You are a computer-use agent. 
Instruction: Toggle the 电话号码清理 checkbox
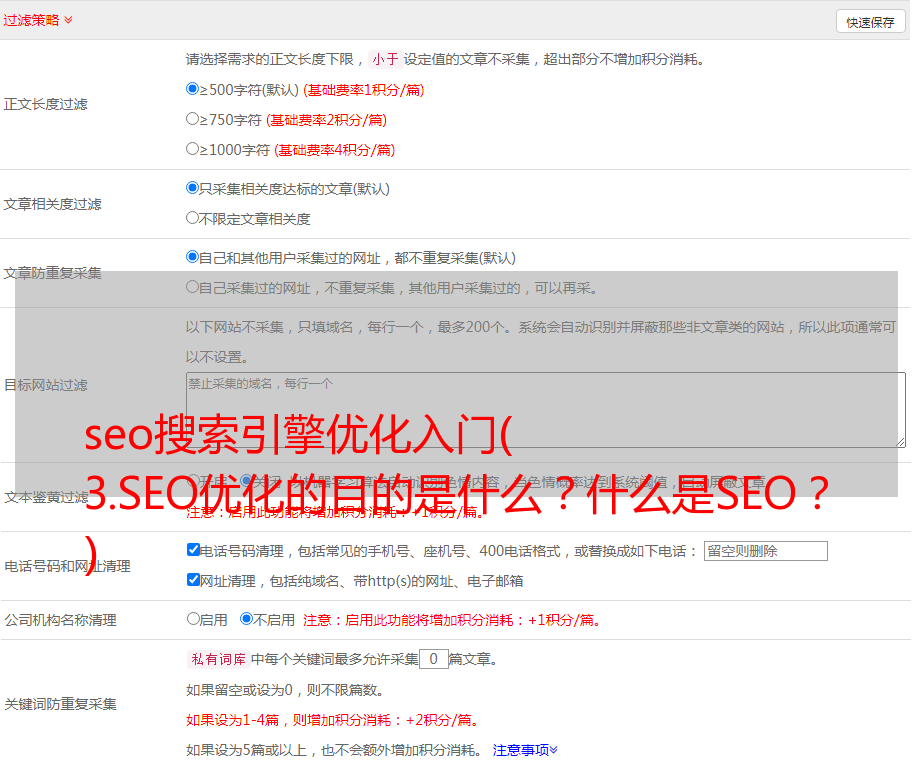click(x=193, y=550)
